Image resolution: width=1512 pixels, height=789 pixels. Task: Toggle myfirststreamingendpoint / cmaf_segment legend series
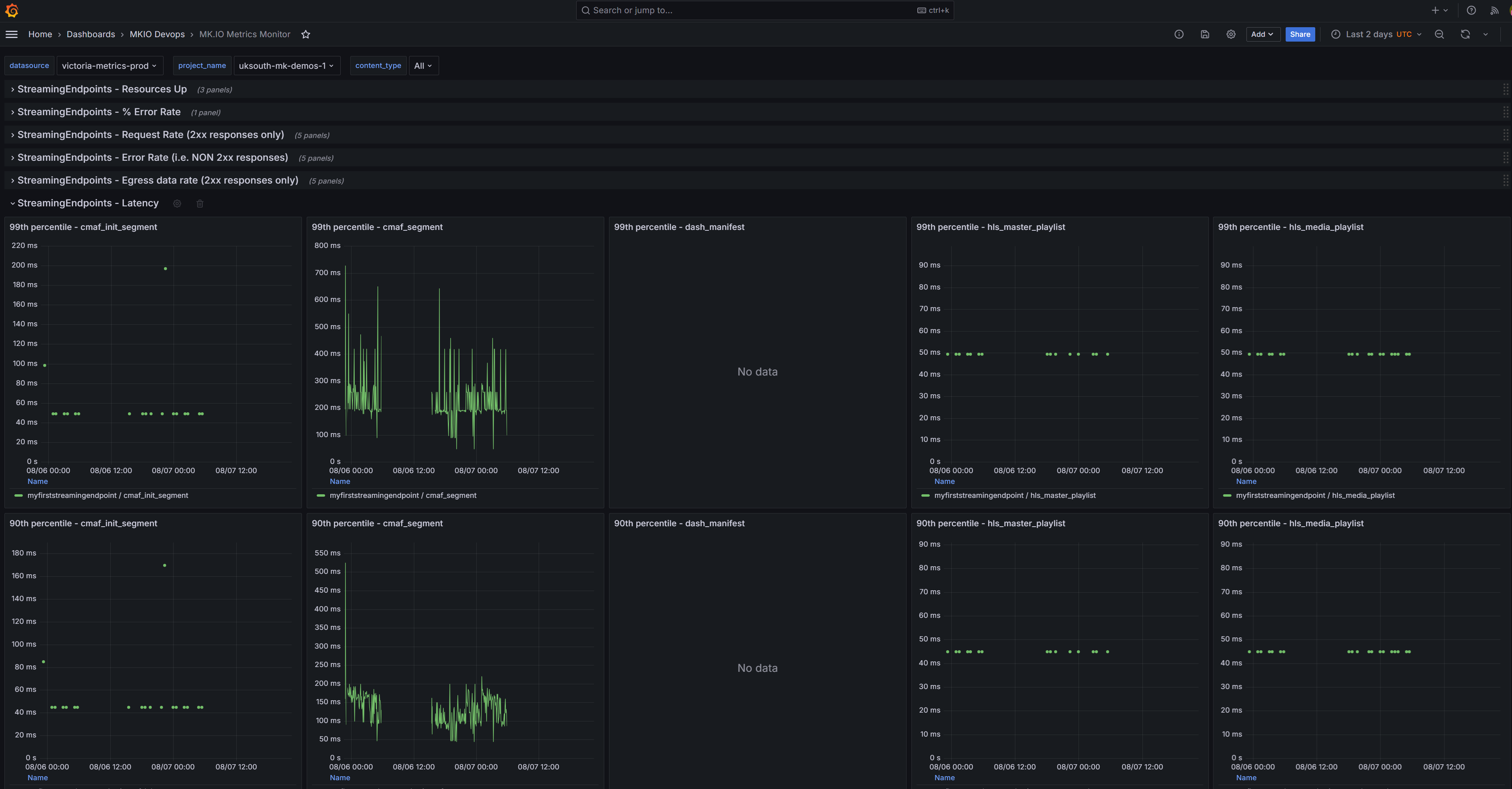[403, 495]
